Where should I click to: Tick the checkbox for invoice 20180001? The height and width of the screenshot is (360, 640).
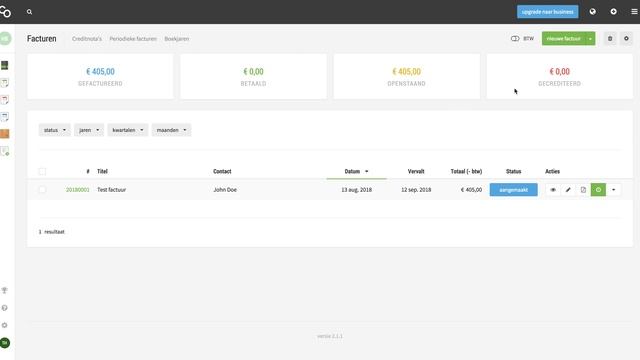[42, 190]
